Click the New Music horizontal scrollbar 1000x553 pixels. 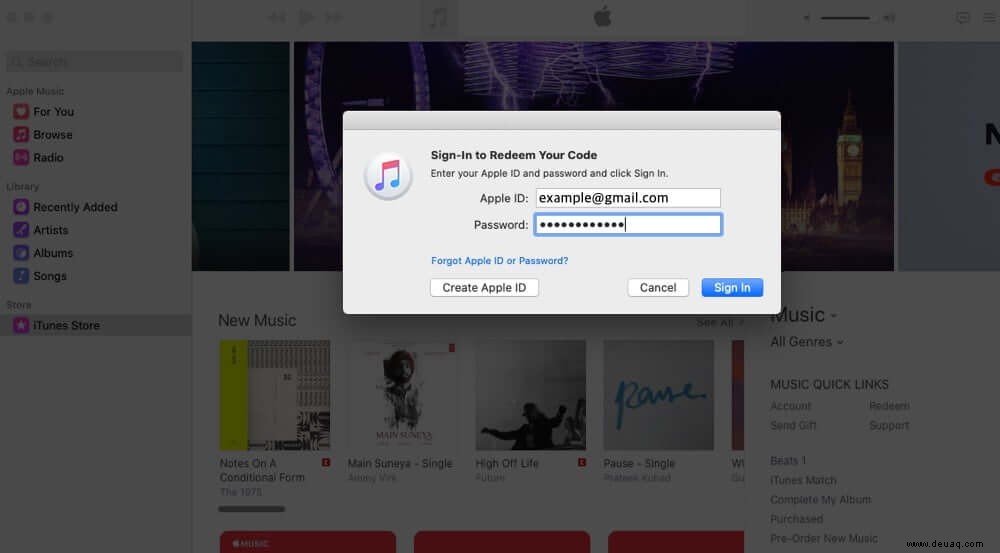point(252,509)
